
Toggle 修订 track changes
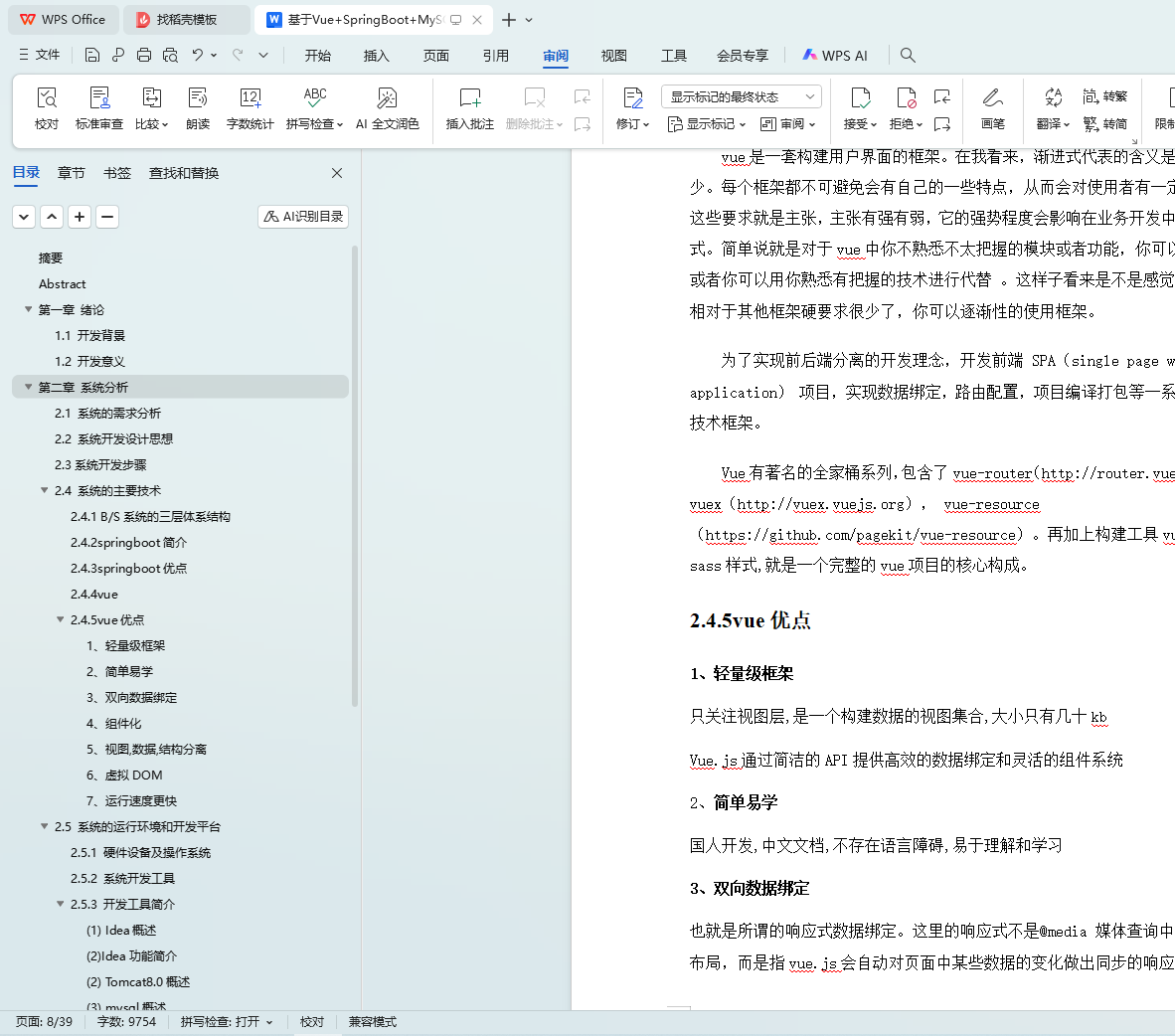pyautogui.click(x=632, y=108)
